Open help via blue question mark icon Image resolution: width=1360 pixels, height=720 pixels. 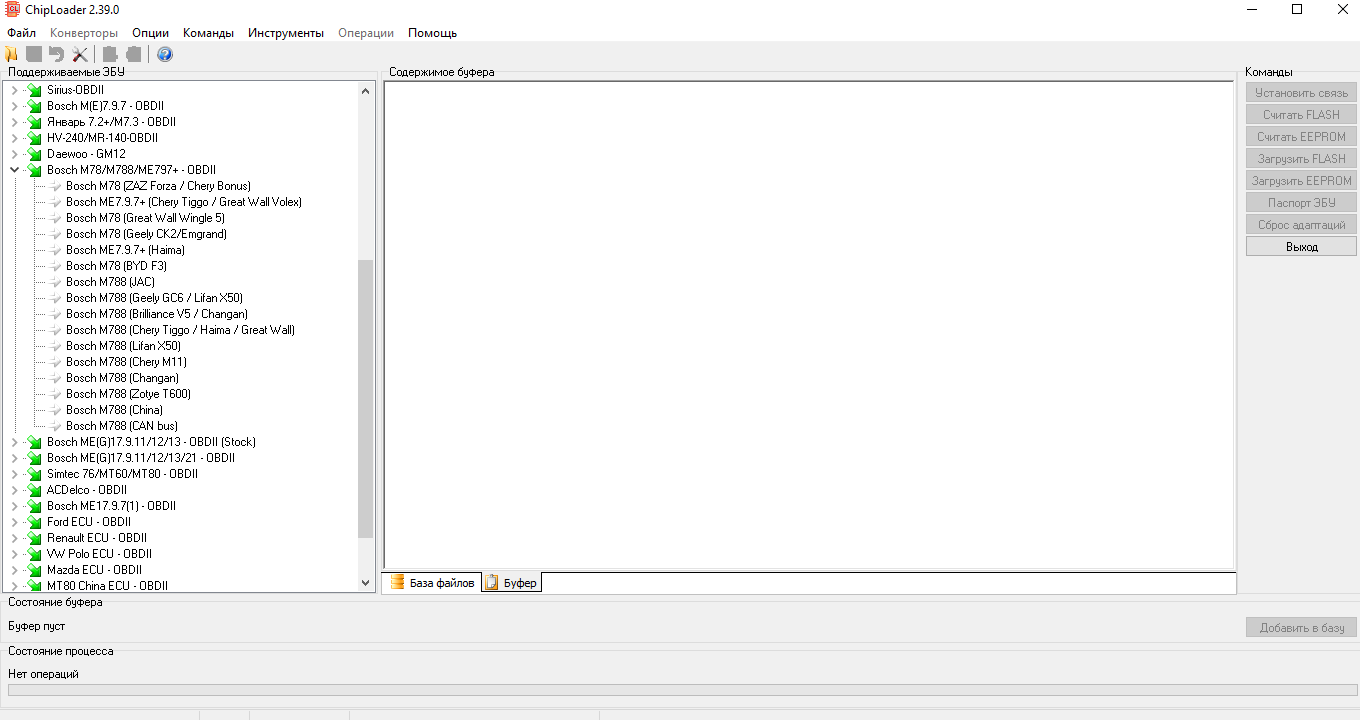pos(165,55)
